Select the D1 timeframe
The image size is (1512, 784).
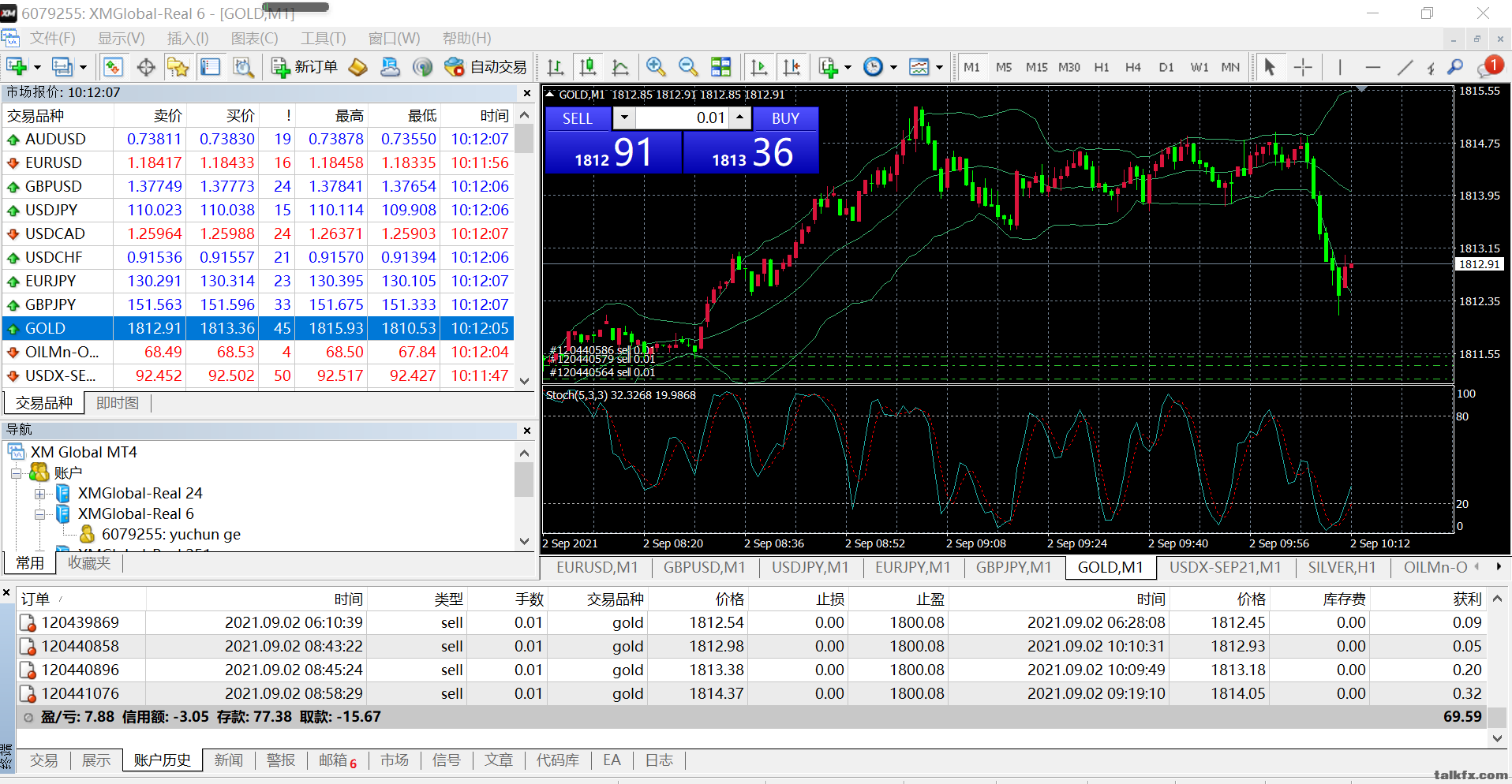point(1166,67)
